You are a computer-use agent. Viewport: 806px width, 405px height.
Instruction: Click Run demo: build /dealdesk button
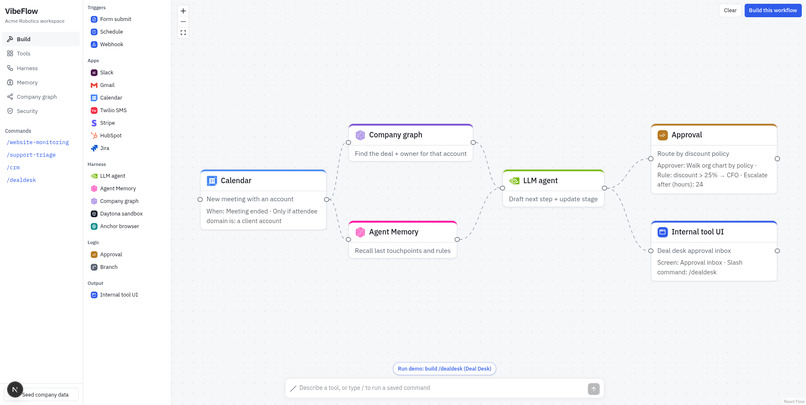pyautogui.click(x=445, y=369)
